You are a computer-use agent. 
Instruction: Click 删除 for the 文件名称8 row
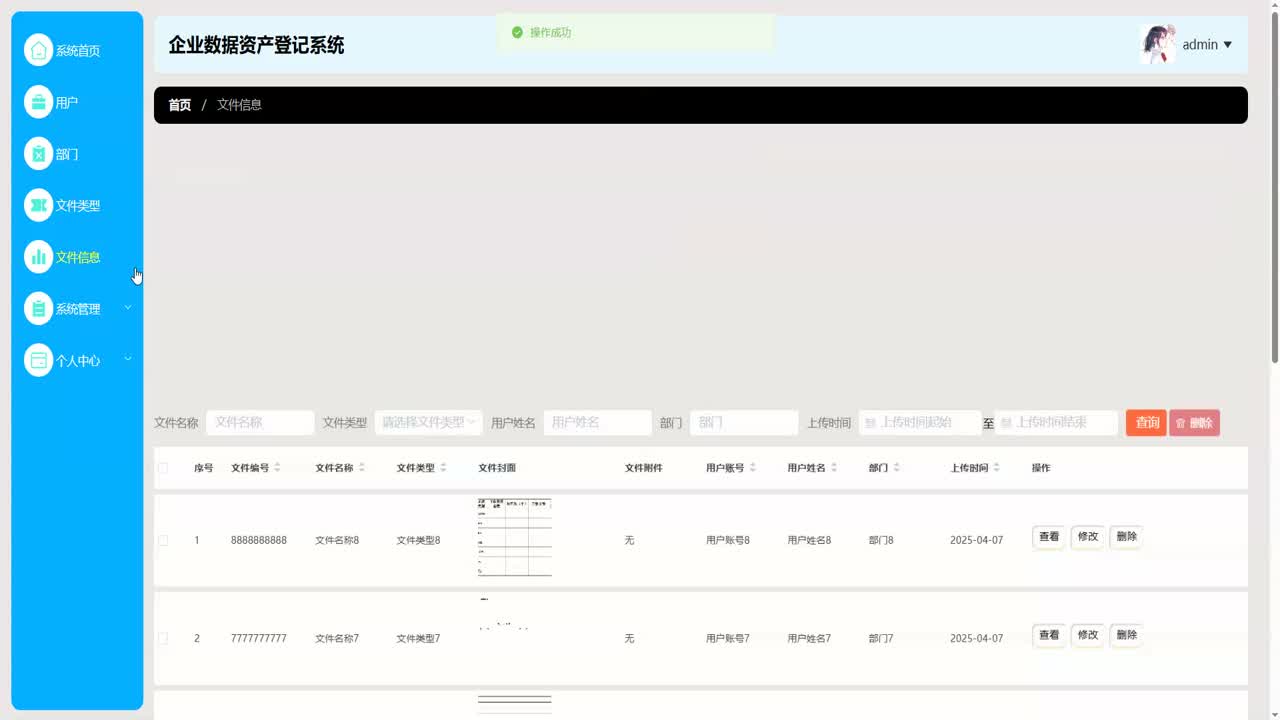point(1126,537)
